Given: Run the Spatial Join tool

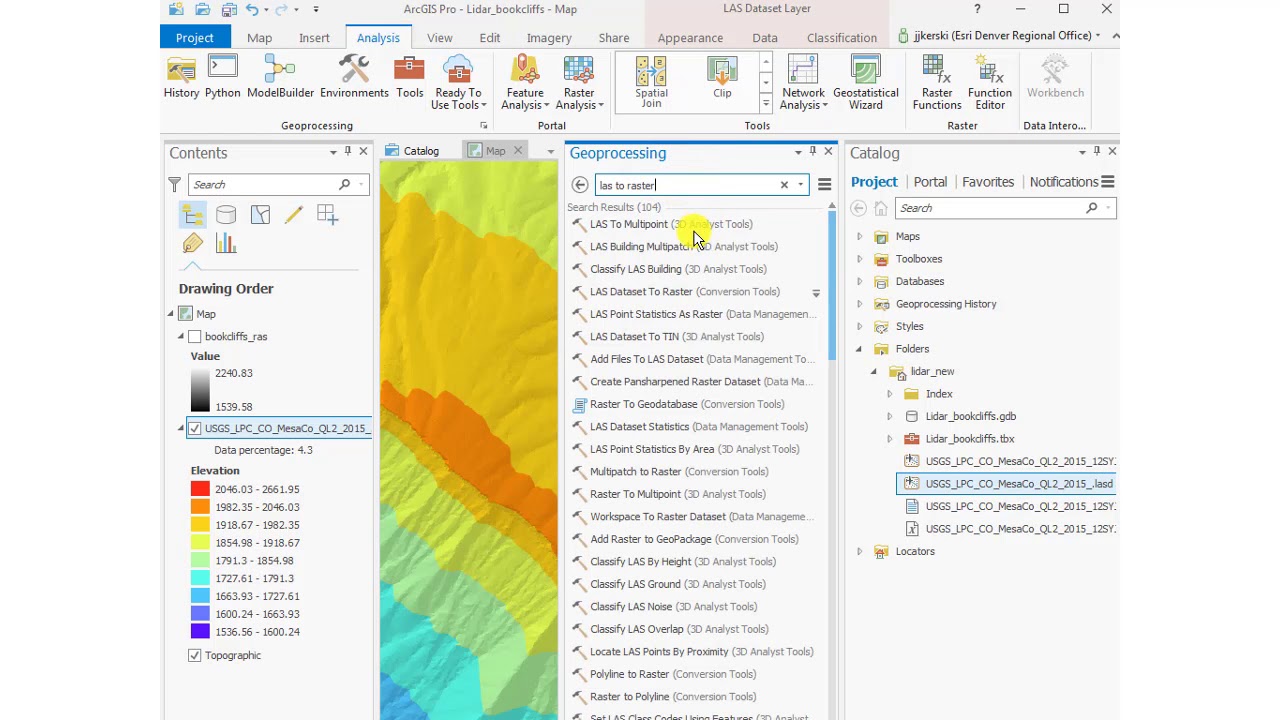Looking at the screenshot, I should [651, 83].
